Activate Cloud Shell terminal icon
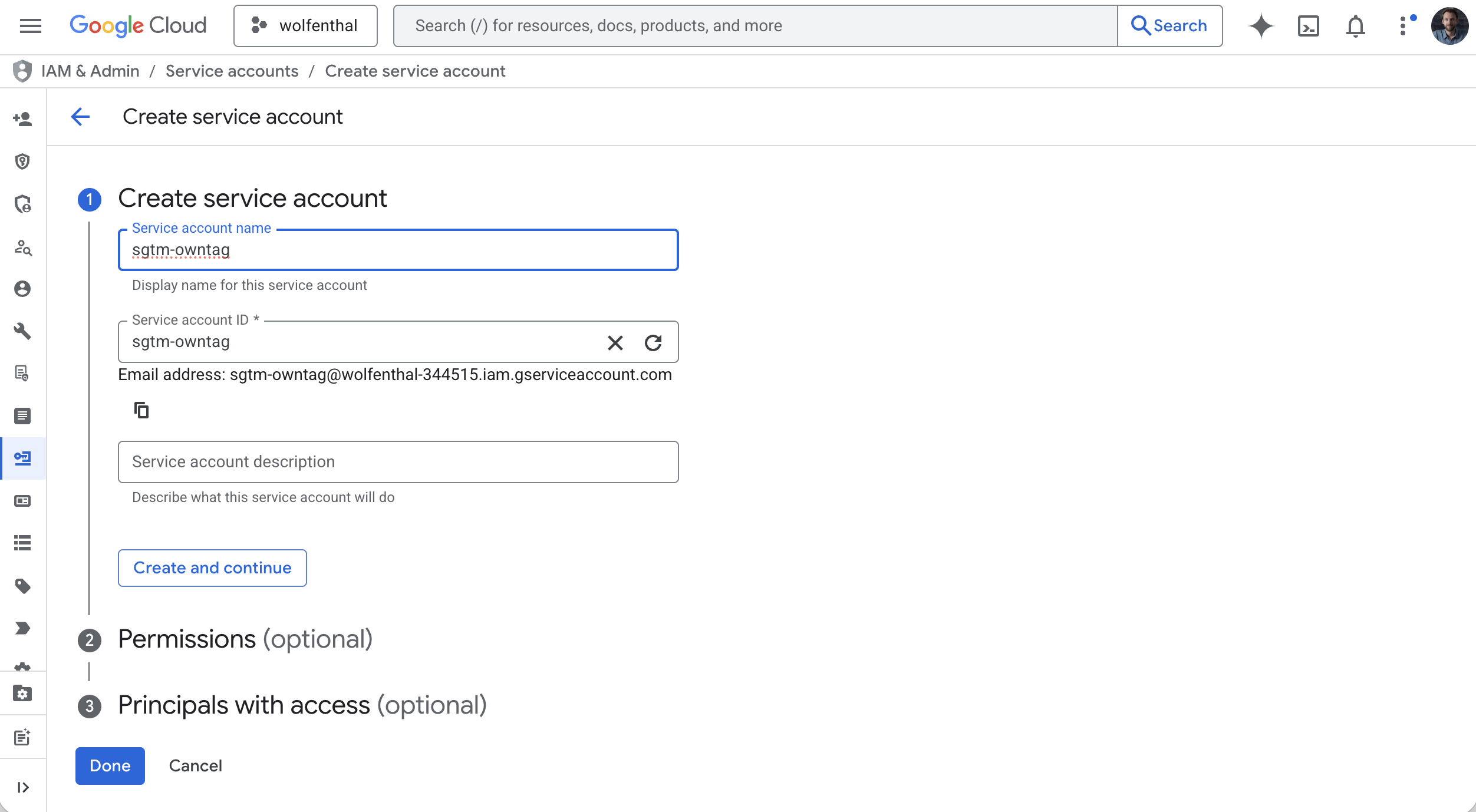This screenshot has height=812, width=1476. click(1308, 26)
